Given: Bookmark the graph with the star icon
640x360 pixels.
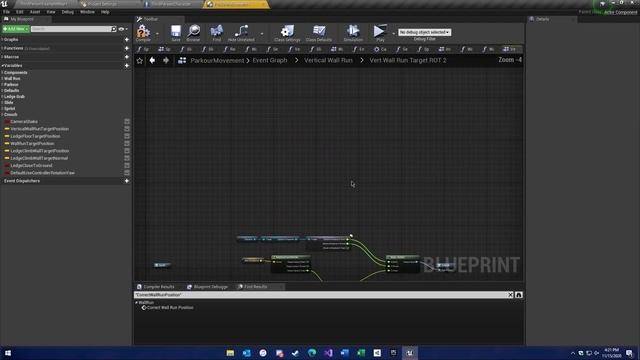Looking at the screenshot, I should [140, 60].
